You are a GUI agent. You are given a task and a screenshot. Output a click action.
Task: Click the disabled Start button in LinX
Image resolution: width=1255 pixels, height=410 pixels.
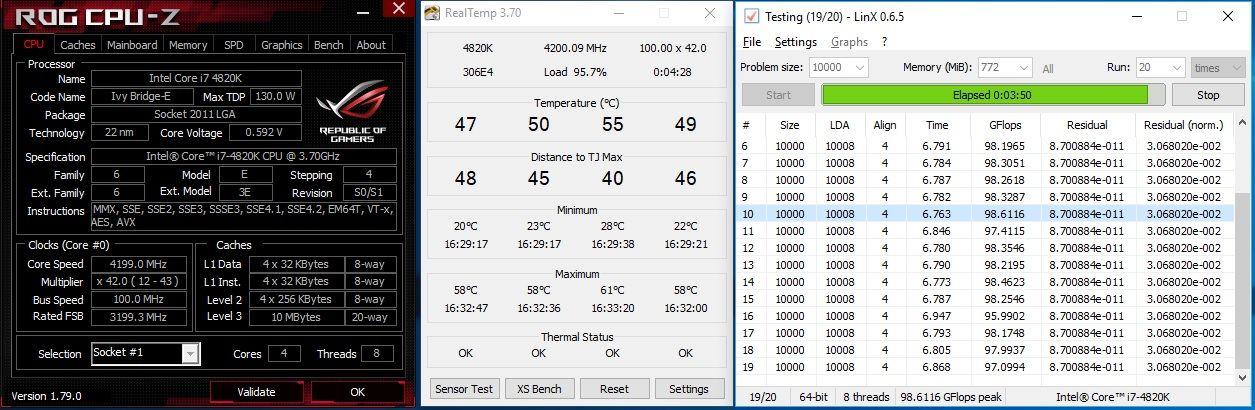click(x=778, y=95)
